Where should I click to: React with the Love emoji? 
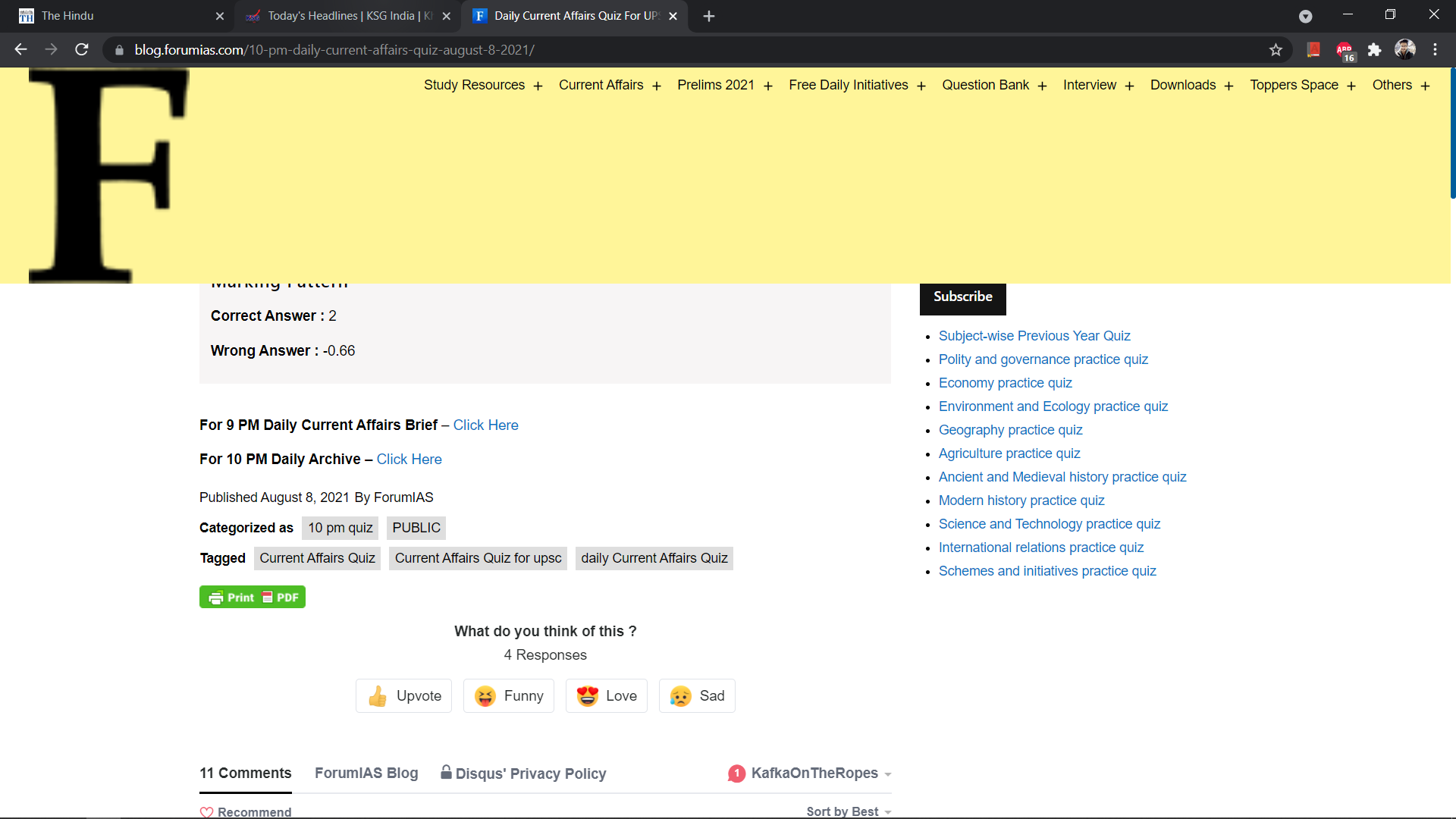[x=607, y=696]
